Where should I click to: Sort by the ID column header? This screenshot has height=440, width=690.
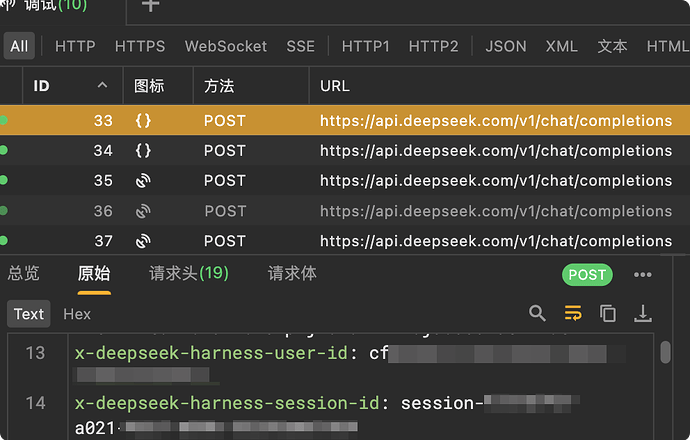pos(72,86)
